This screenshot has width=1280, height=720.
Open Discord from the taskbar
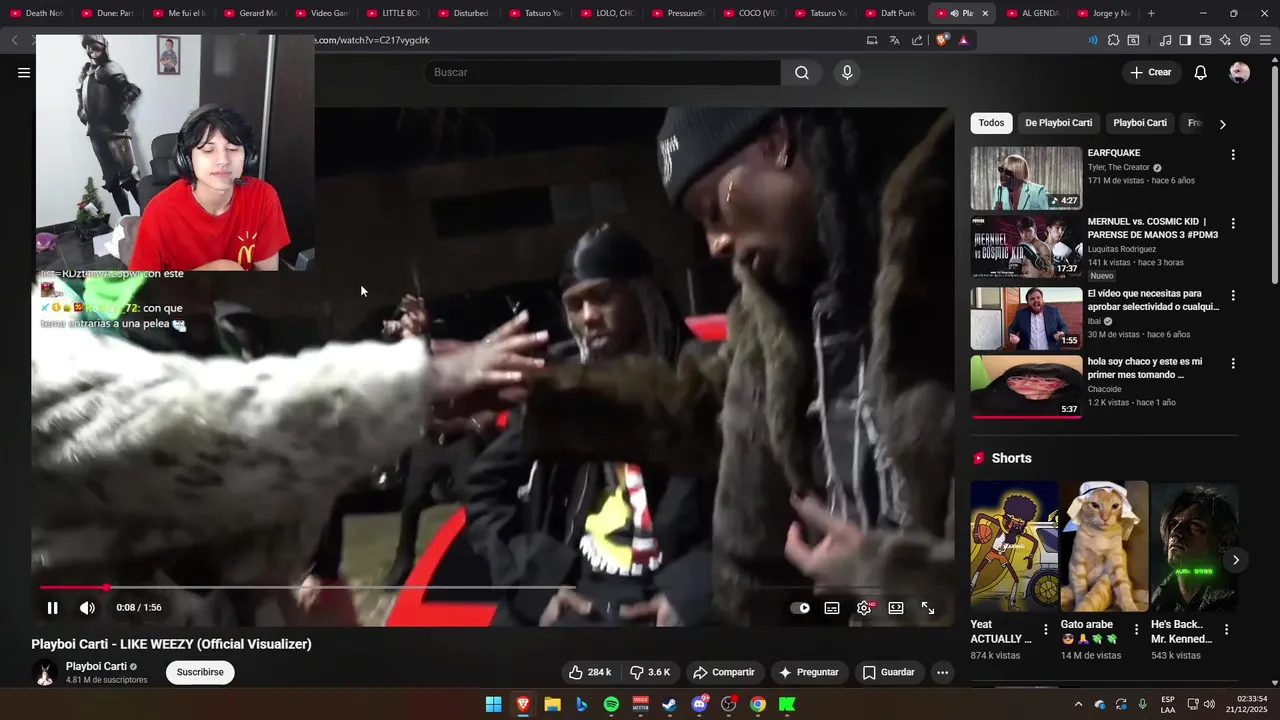coord(699,704)
